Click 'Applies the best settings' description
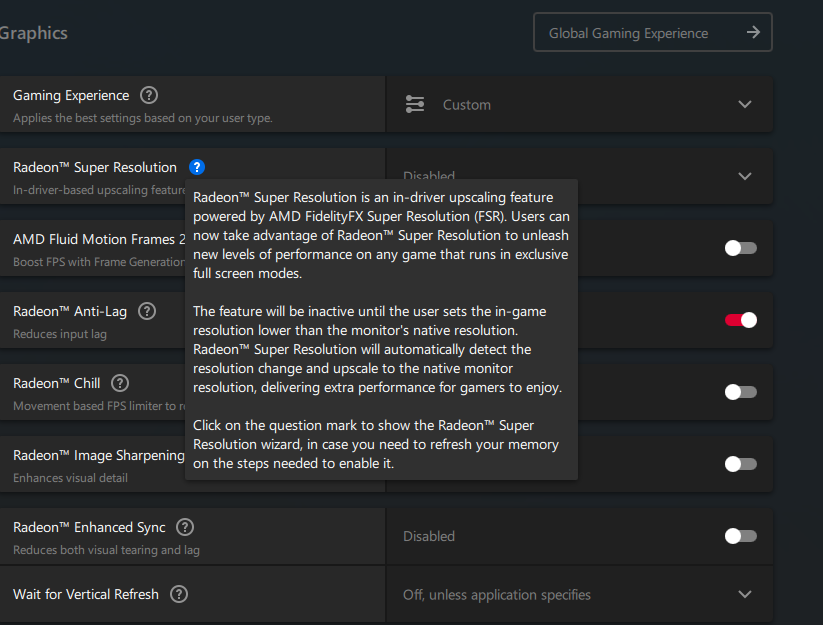The width and height of the screenshot is (823, 625). click(x=143, y=118)
